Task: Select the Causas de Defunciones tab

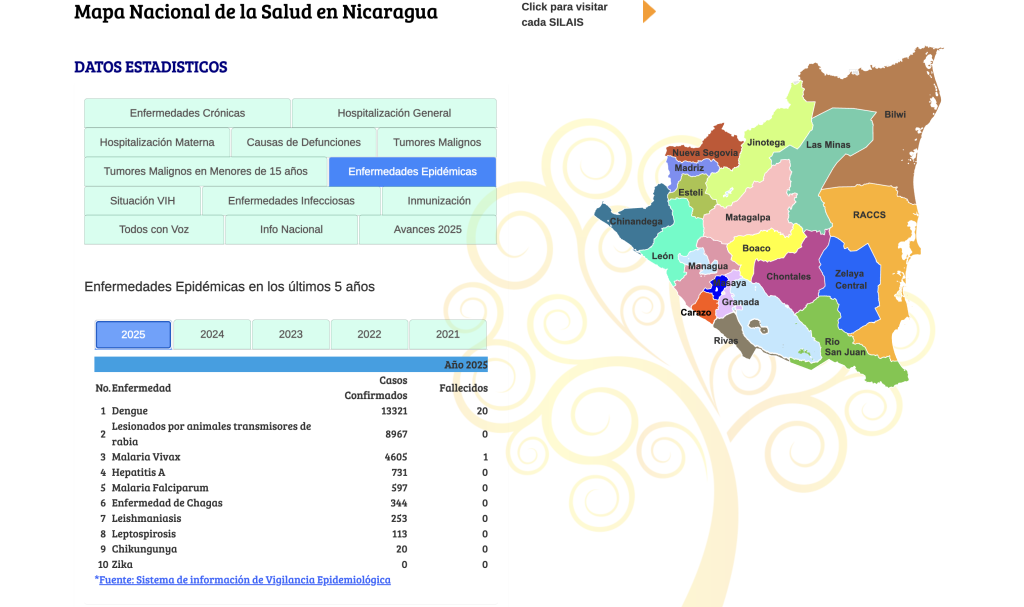Action: [x=304, y=142]
